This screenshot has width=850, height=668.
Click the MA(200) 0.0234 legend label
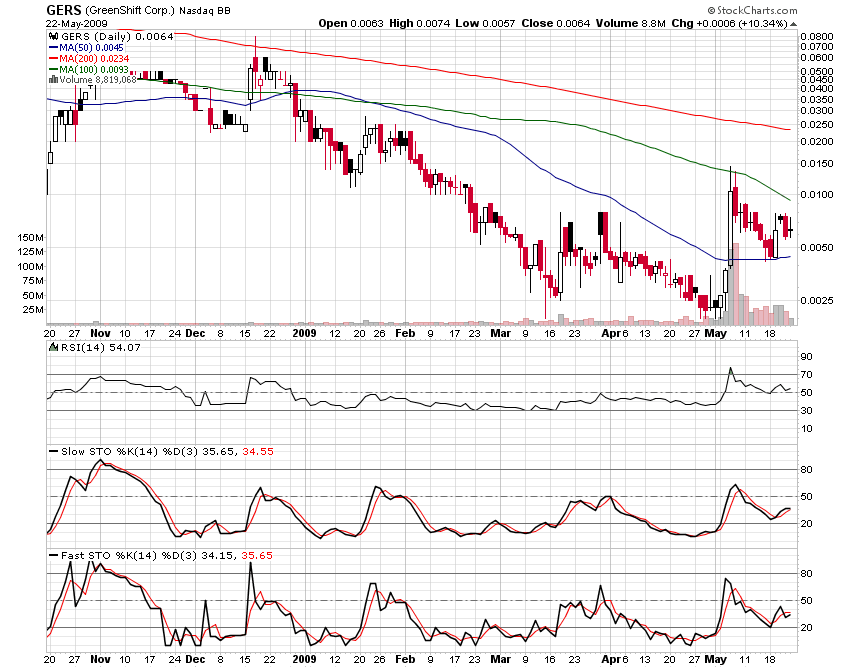tap(94, 59)
